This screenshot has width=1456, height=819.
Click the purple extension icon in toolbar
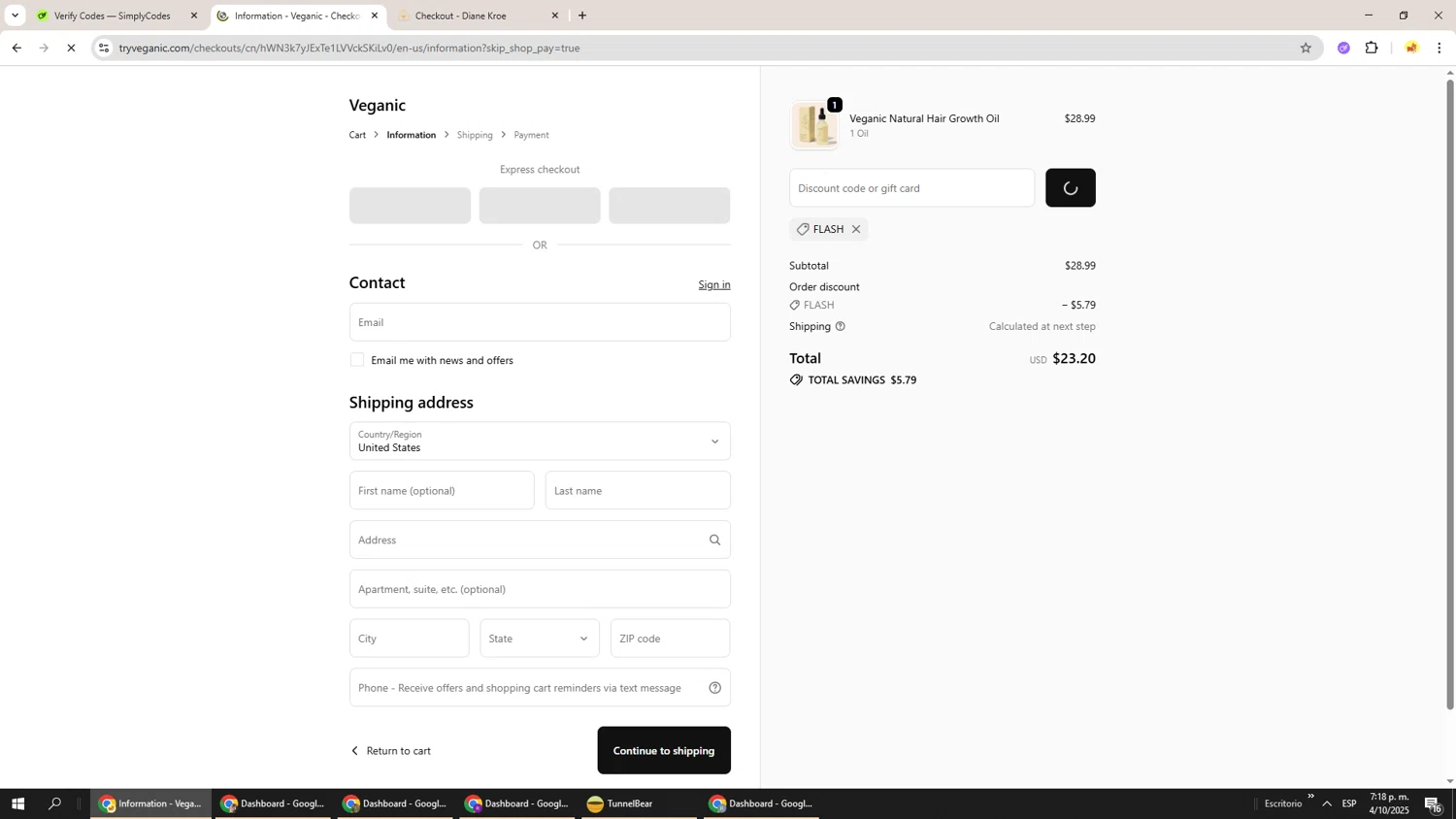(x=1343, y=48)
